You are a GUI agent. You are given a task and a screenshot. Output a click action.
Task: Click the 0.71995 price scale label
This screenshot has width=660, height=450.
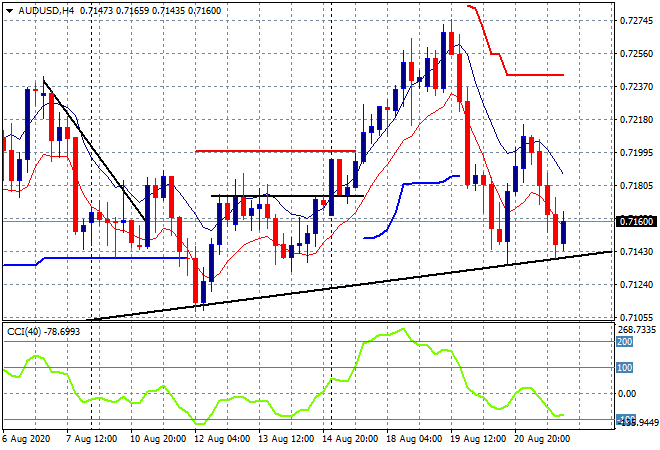pos(636,152)
